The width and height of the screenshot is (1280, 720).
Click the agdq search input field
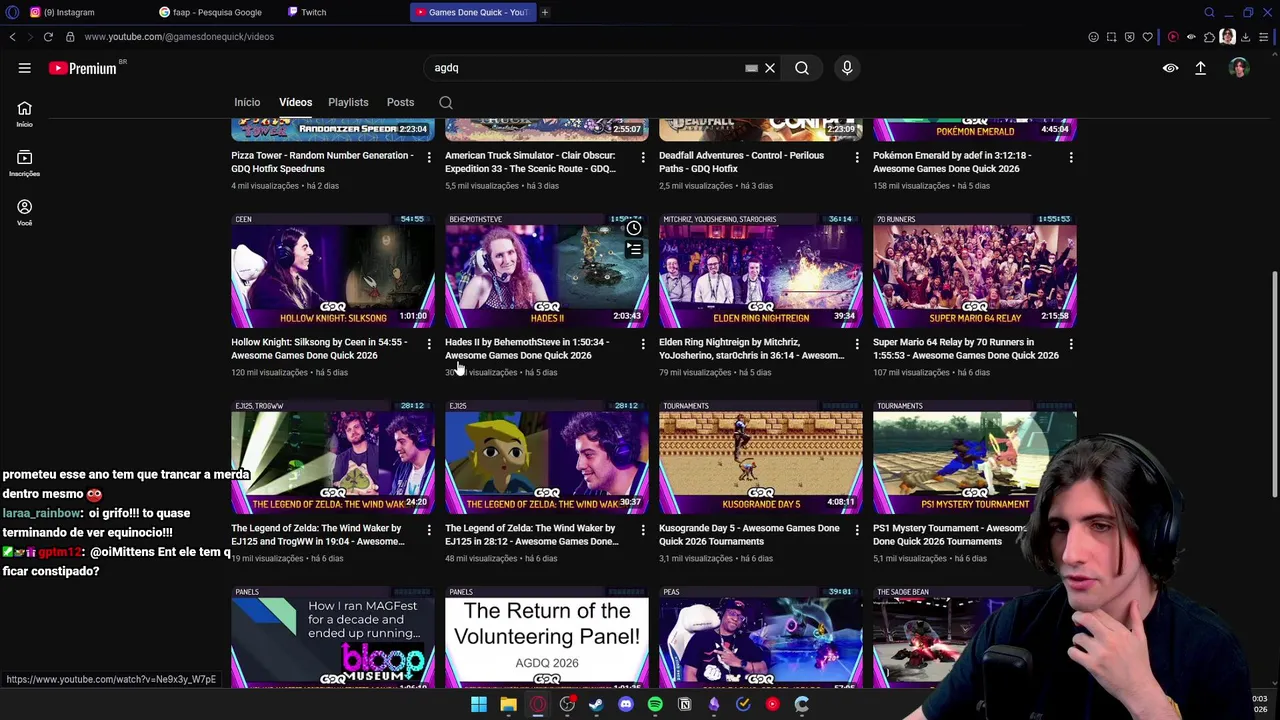[585, 68]
